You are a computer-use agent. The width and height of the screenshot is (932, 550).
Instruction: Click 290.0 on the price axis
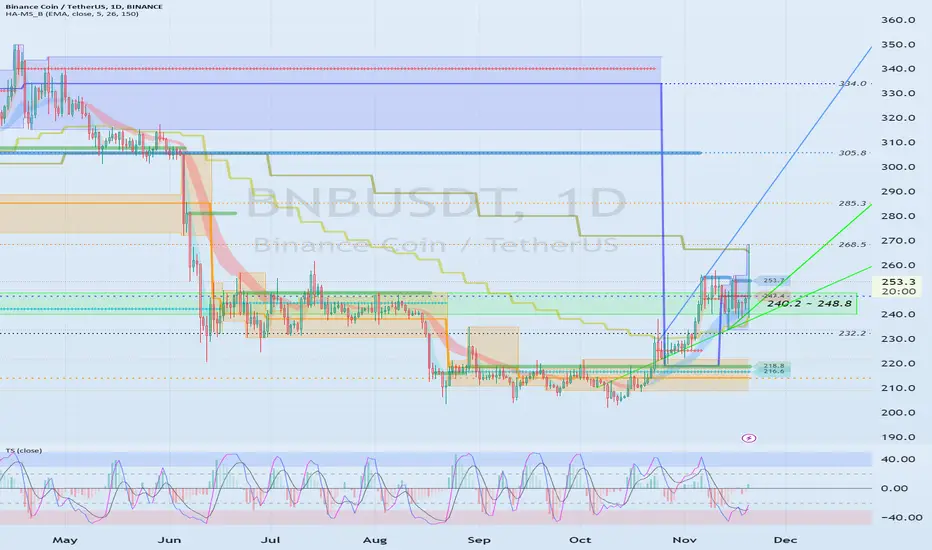pyautogui.click(x=898, y=191)
